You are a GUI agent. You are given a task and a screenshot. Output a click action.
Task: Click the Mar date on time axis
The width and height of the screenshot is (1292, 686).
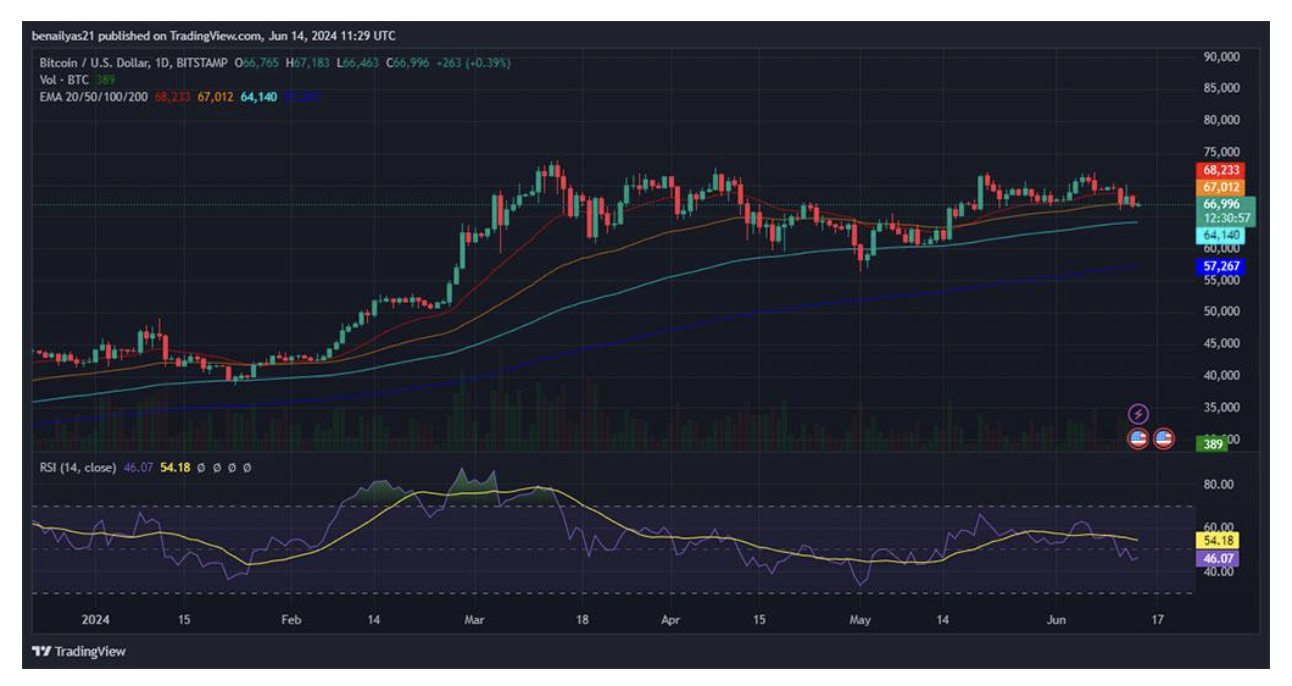point(476,620)
